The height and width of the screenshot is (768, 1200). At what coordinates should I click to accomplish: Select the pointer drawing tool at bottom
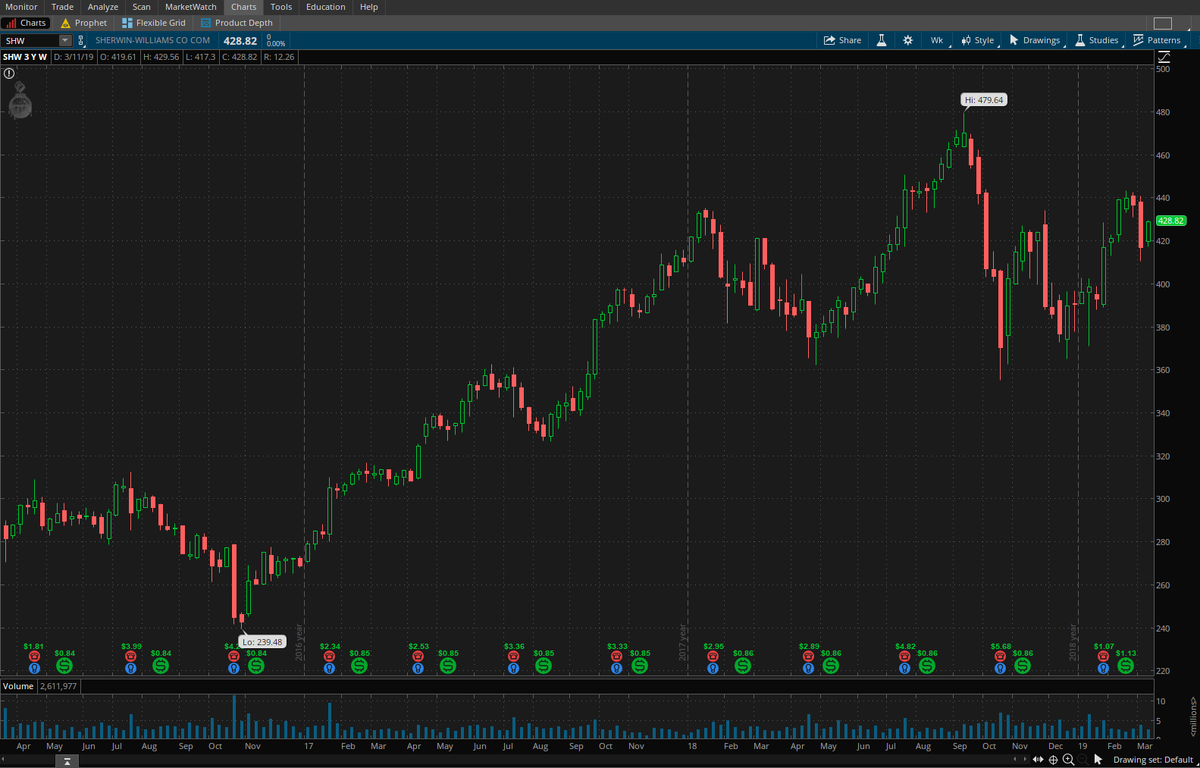[x=1098, y=760]
